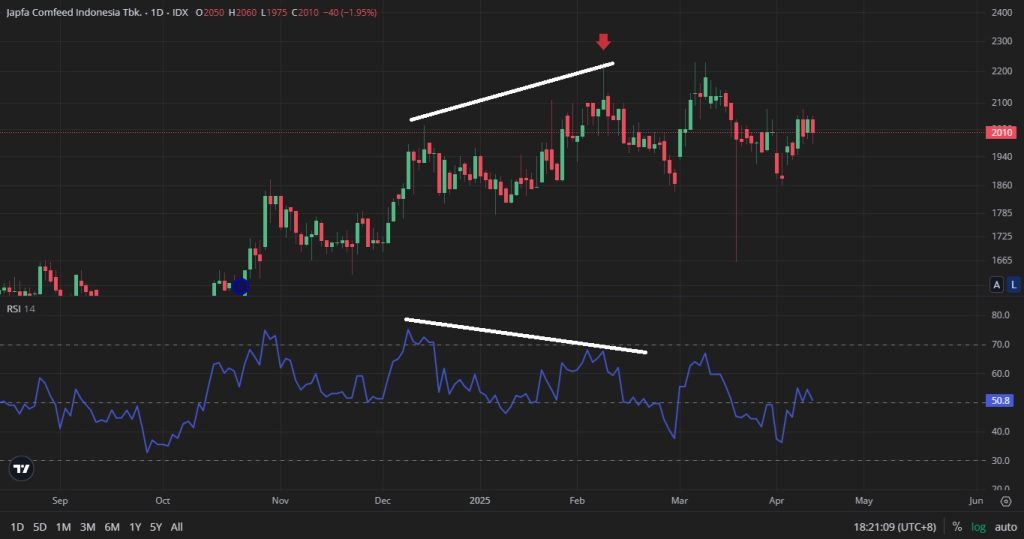Screen dimensions: 1024x539
Task: Click the 1665 price axis label
Action: point(1002,260)
